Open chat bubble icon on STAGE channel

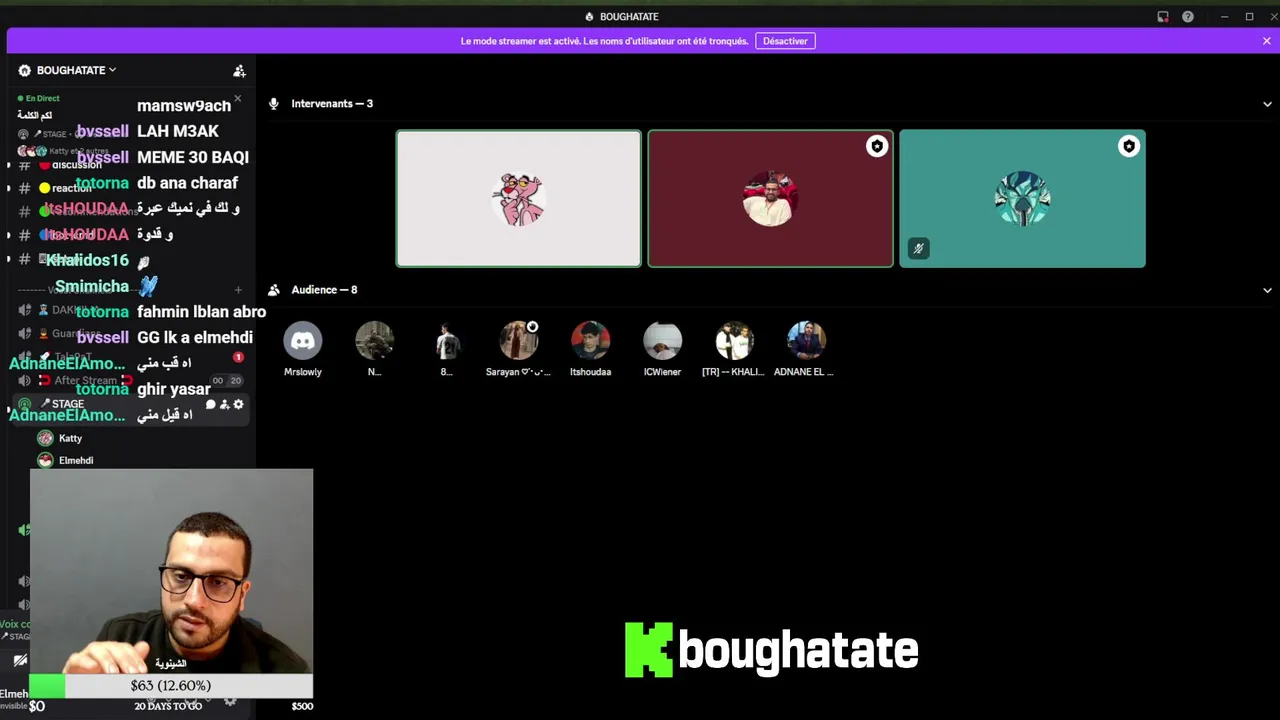point(210,405)
